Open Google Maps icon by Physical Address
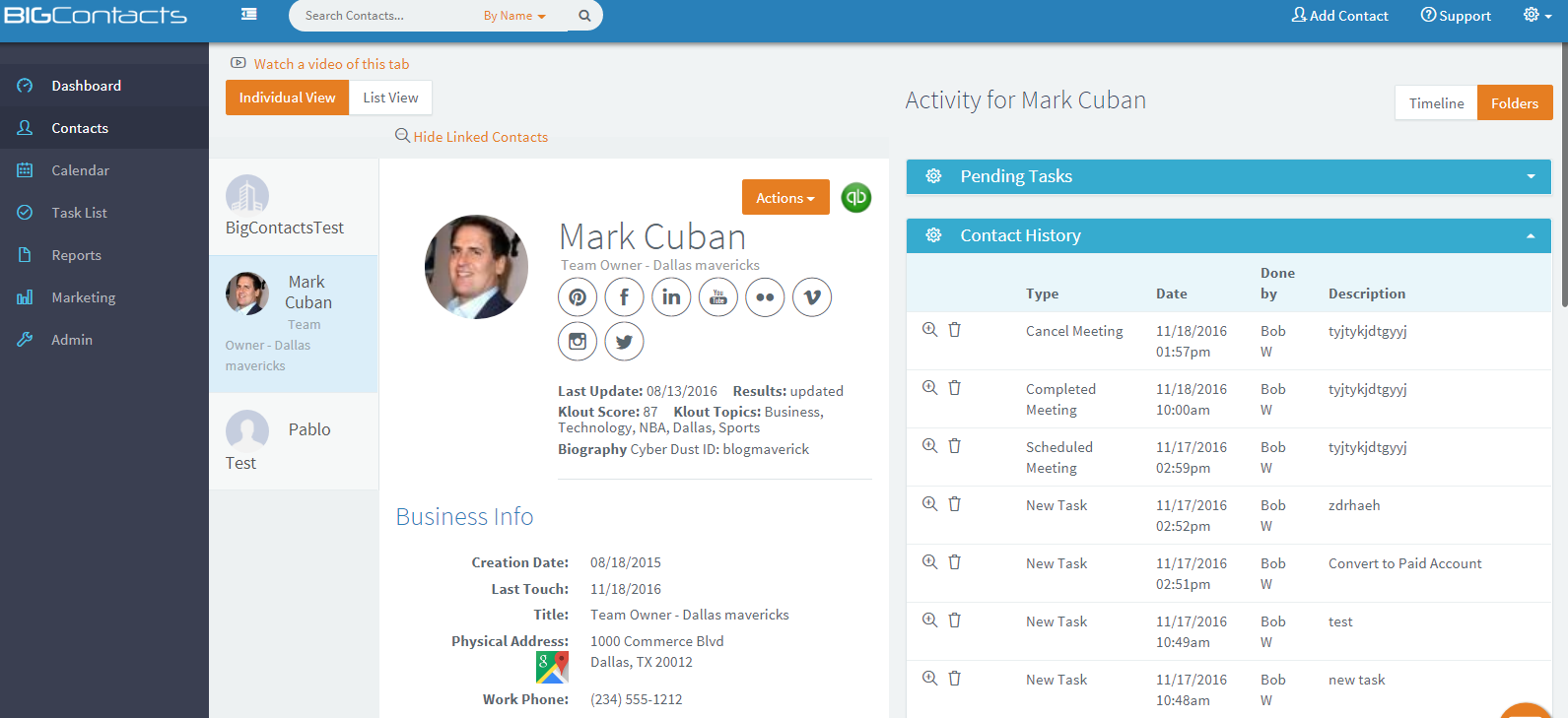The image size is (1568, 718). click(552, 667)
